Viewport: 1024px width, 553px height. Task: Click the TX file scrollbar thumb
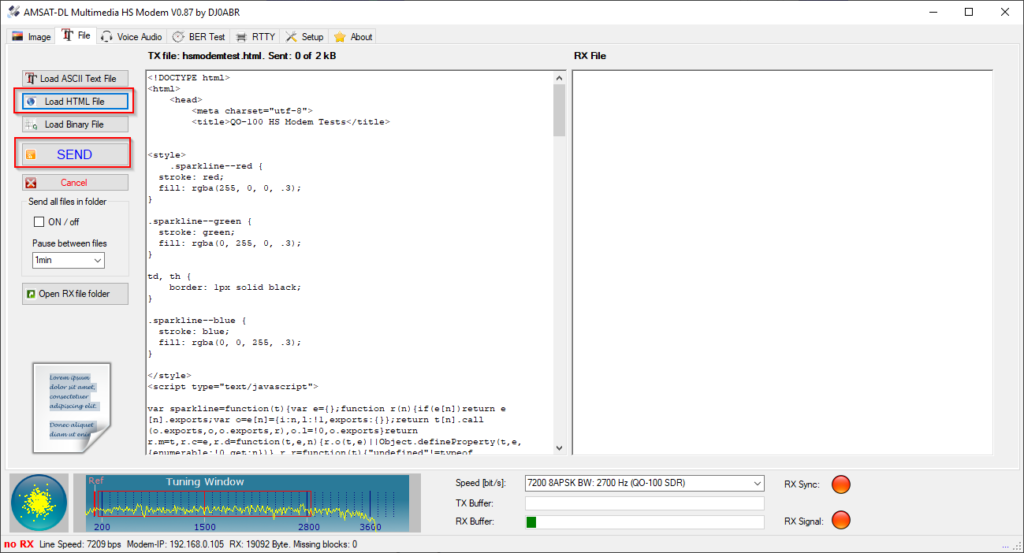tap(559, 110)
